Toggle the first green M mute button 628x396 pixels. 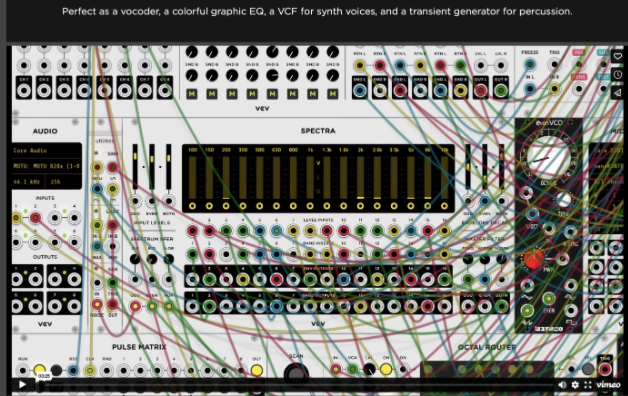[x=192, y=94]
